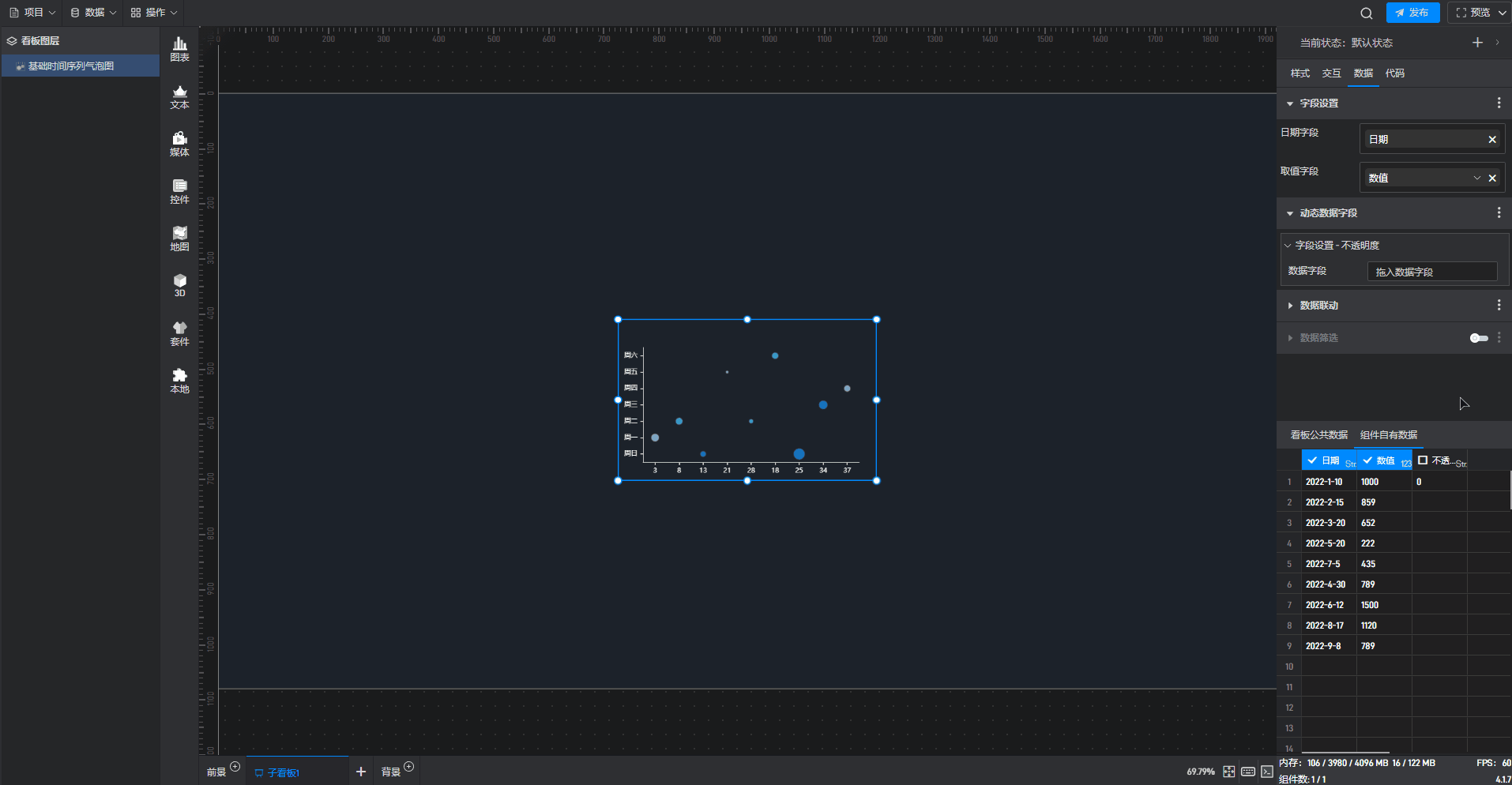Viewport: 1512px width, 785px height.
Task: Switch to the 数据 data tab
Action: (1363, 73)
